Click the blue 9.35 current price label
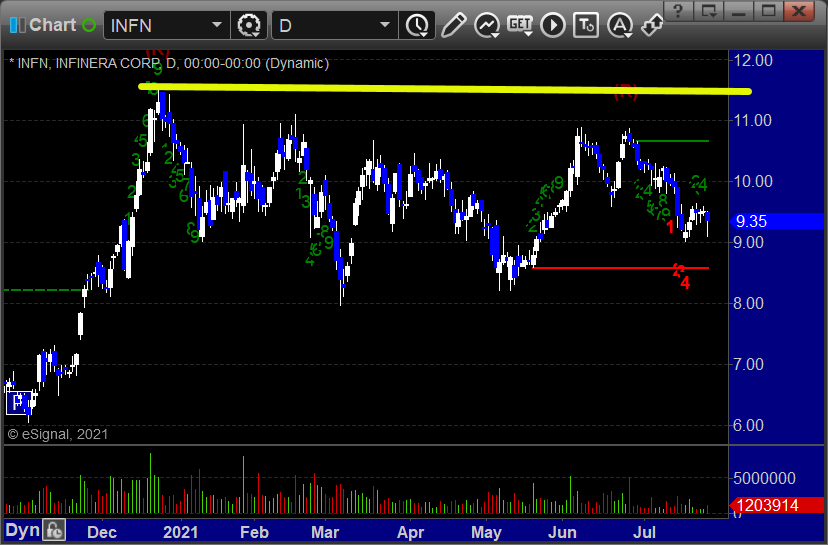Screen dimensions: 828x545 point(776,221)
